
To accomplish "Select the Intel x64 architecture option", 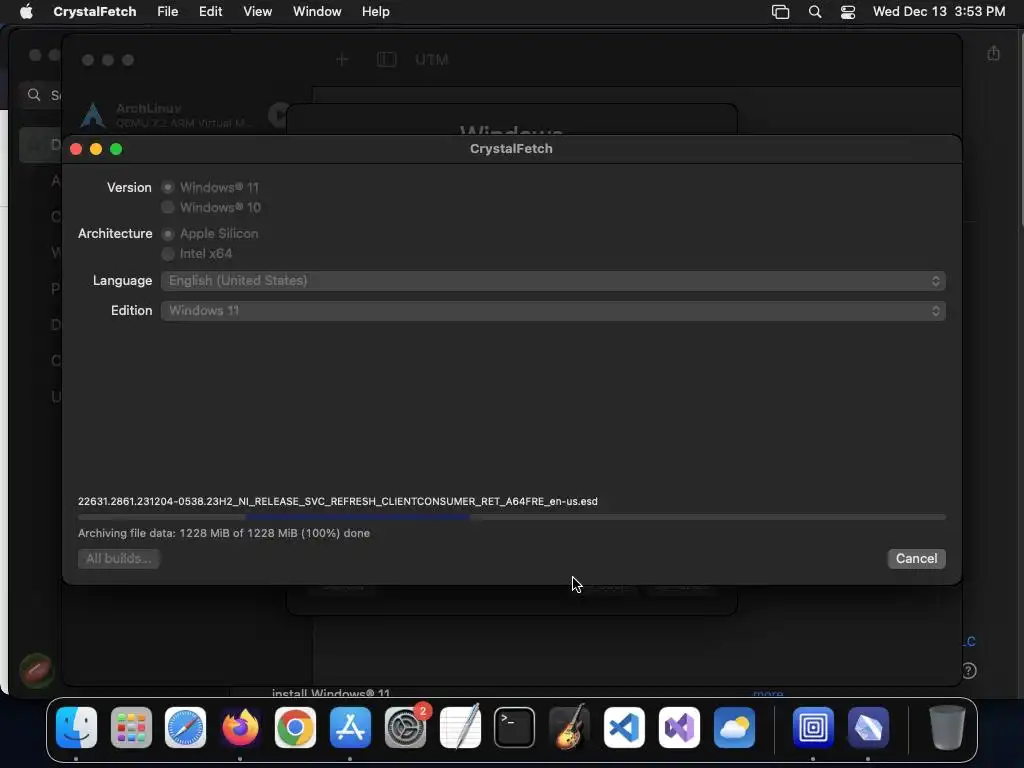I will pyautogui.click(x=168, y=253).
